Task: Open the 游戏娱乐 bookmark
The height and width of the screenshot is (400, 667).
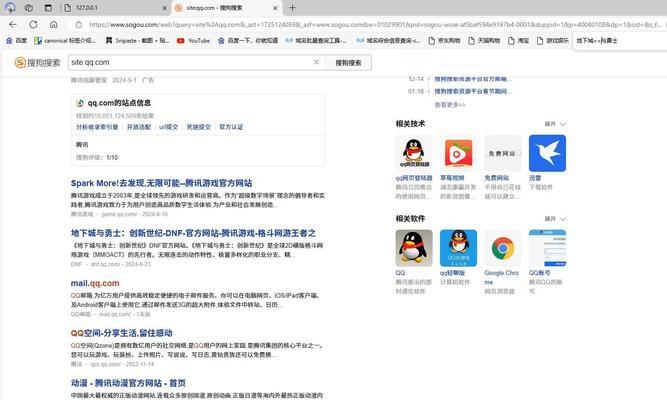Action: click(x=553, y=40)
